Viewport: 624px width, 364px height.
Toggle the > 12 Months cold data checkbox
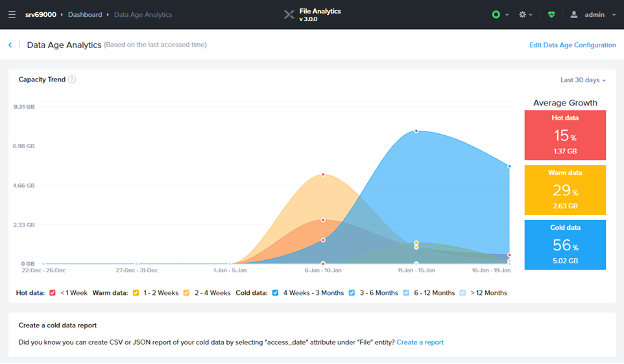click(x=462, y=293)
